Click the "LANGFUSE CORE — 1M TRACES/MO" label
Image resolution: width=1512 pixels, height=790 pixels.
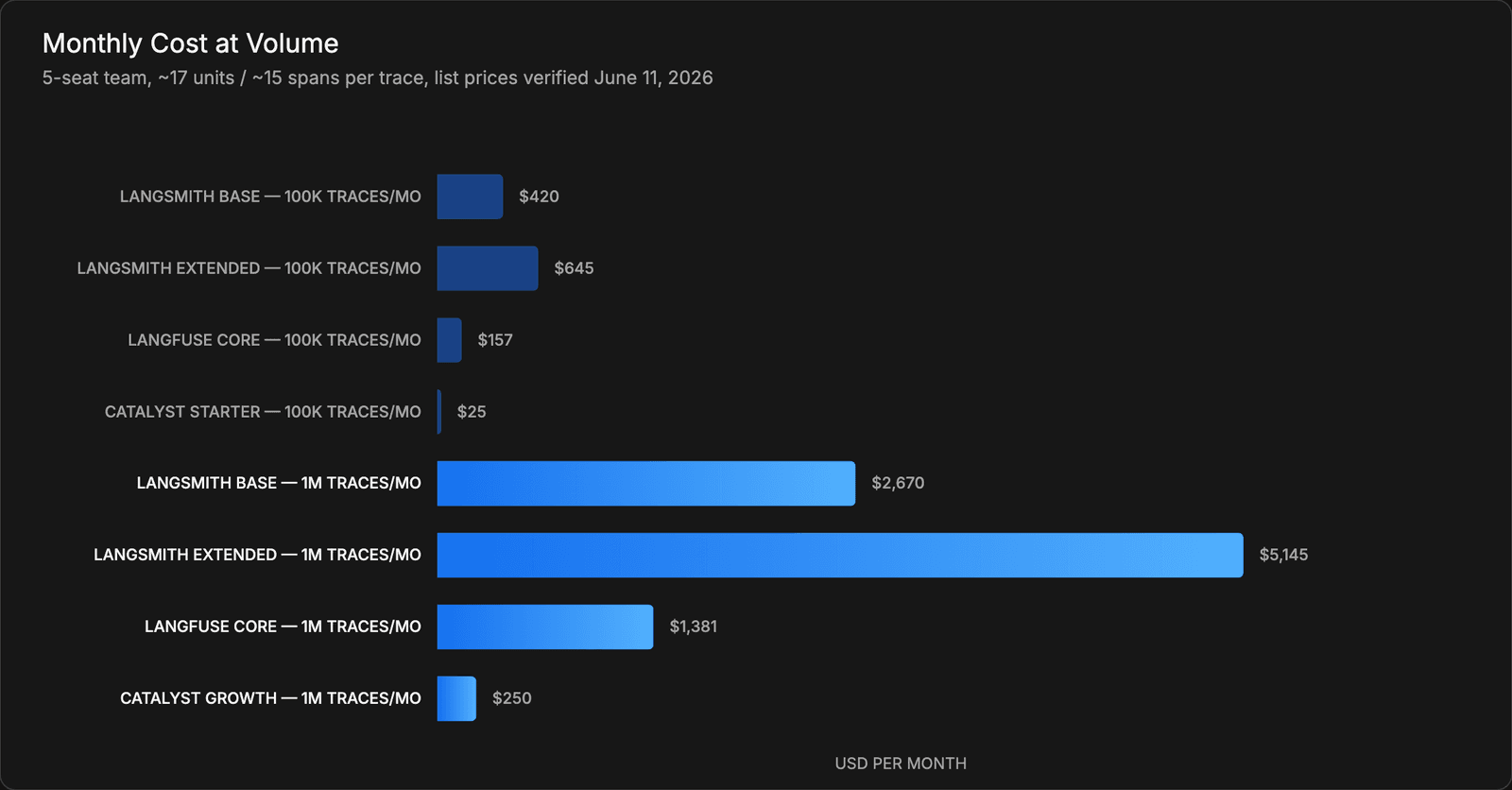(283, 627)
